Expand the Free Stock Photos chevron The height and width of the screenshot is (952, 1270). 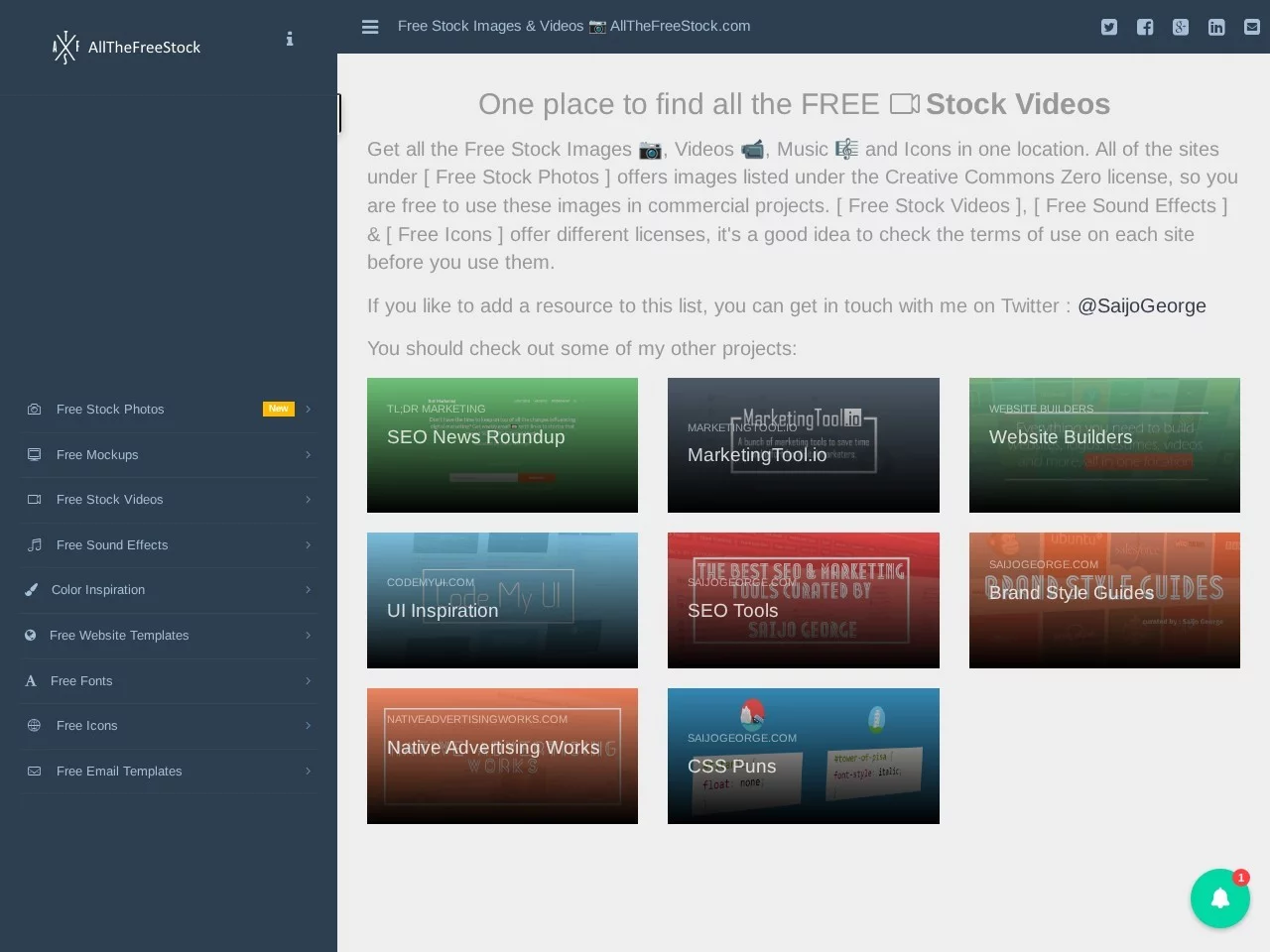click(309, 409)
